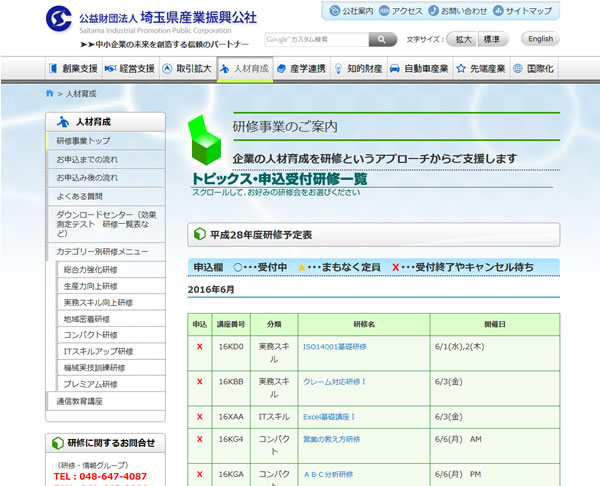Screen dimensions: 600x486
Task: Click course number 16KG4 cell
Action: point(231,446)
